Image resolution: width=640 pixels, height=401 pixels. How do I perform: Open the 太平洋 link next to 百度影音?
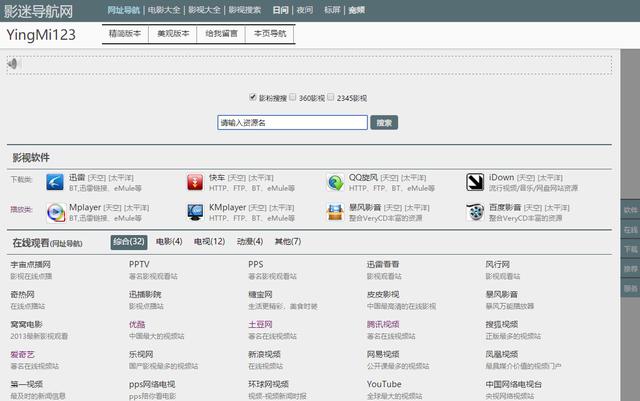[557, 208]
